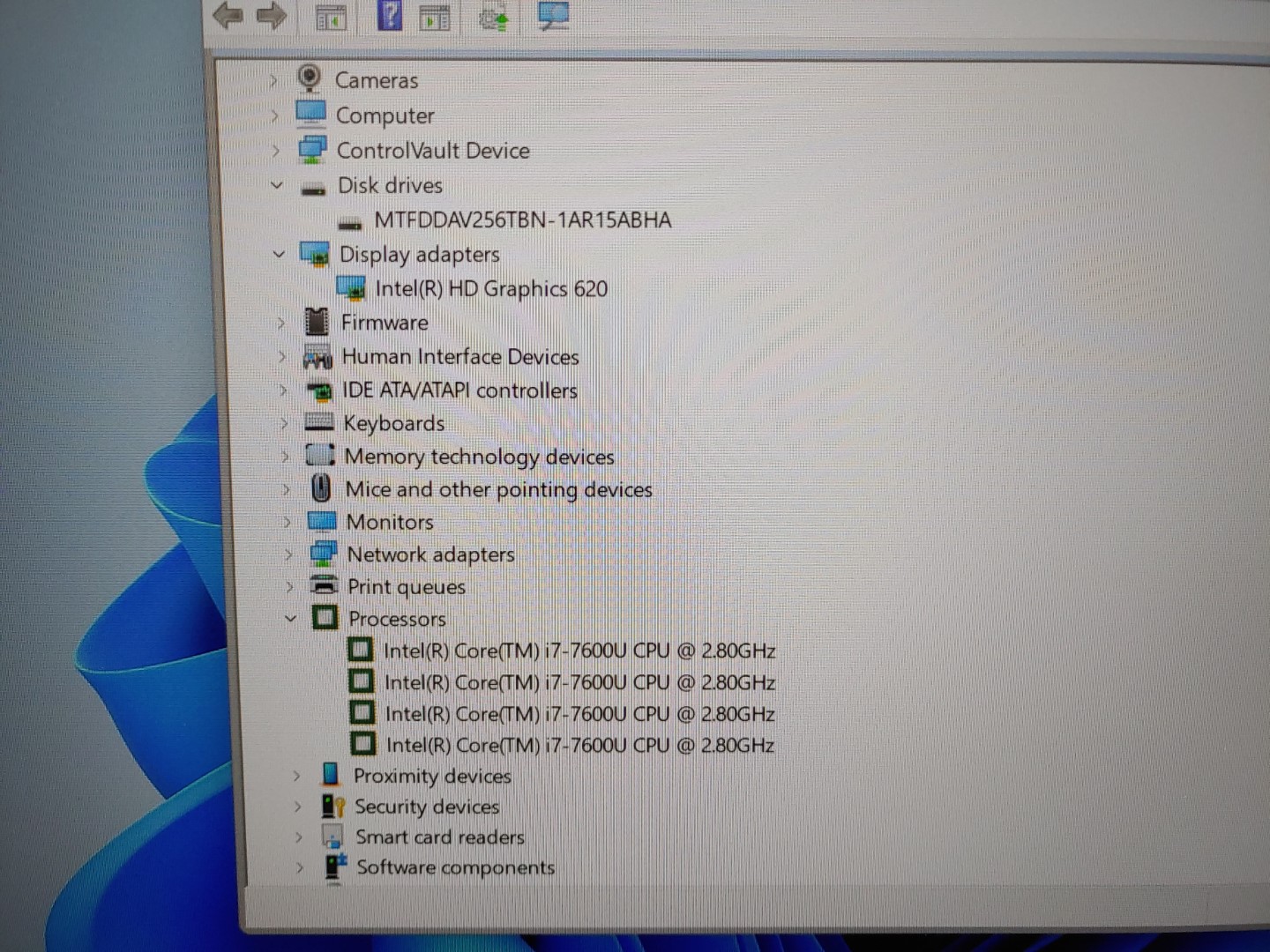Click the Show/Hide action pane toolbar icon

coord(435,18)
